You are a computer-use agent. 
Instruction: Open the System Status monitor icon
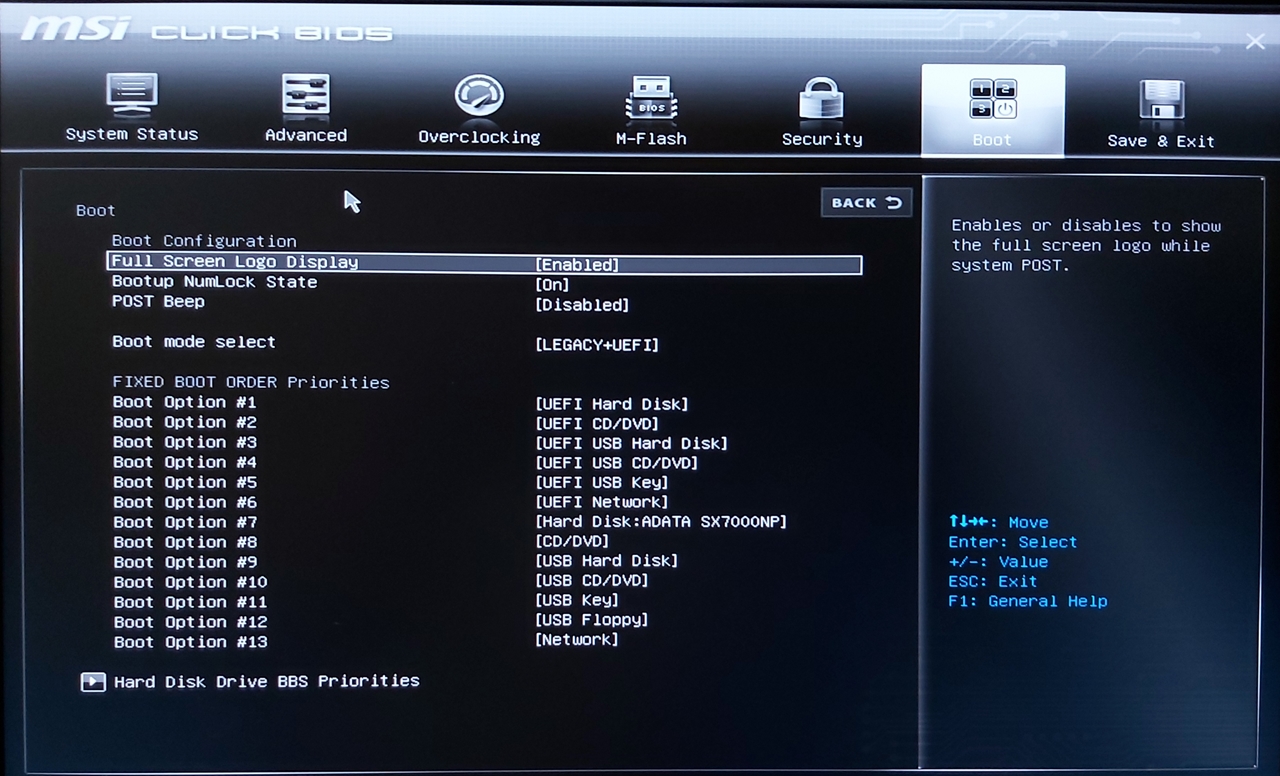[132, 96]
